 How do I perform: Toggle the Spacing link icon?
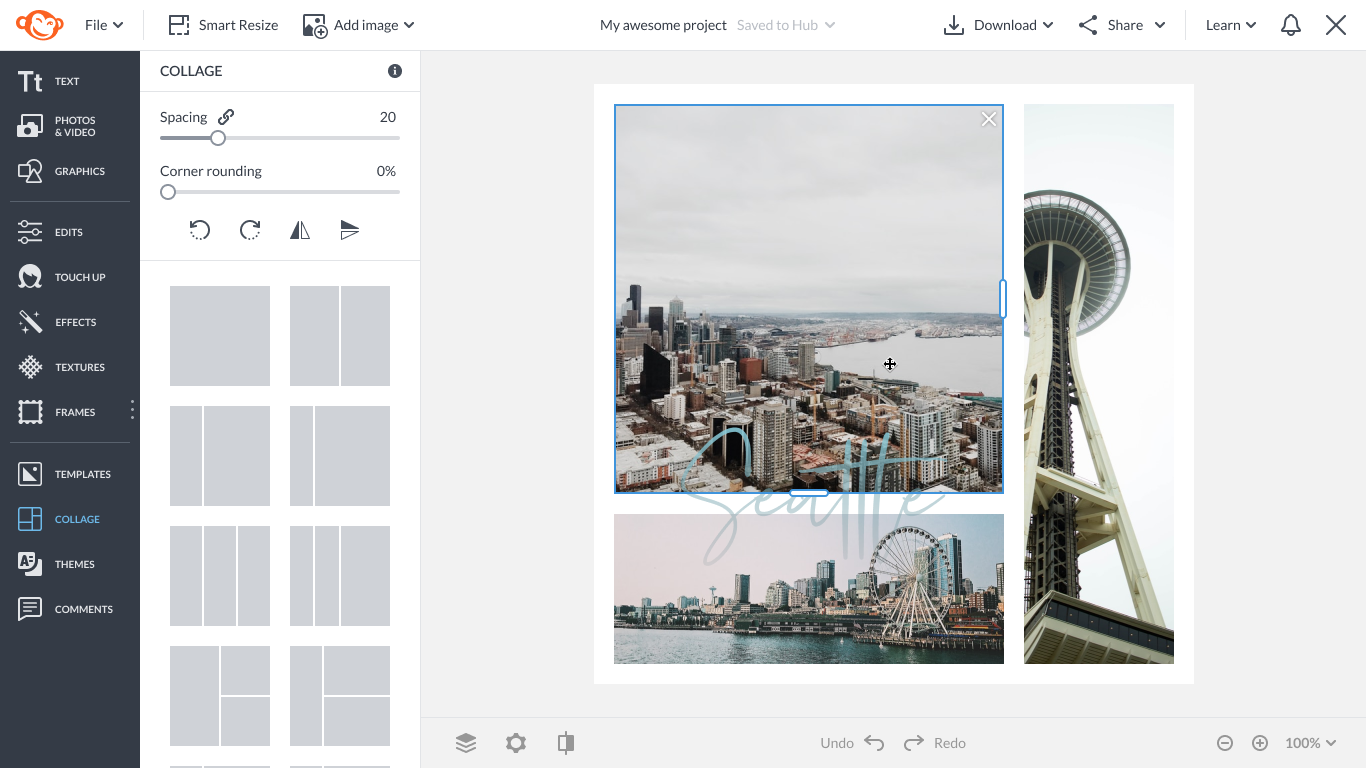point(226,117)
